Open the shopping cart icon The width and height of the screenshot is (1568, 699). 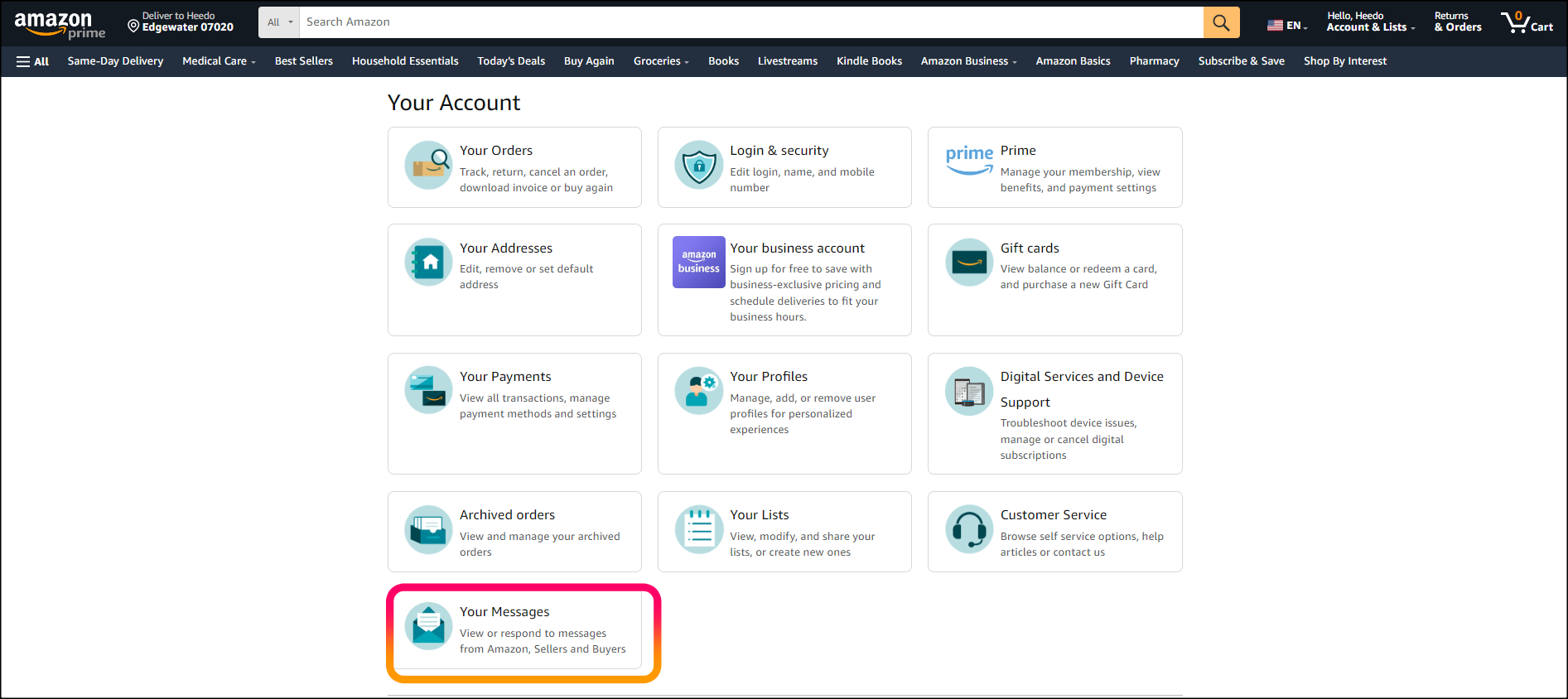click(1527, 22)
